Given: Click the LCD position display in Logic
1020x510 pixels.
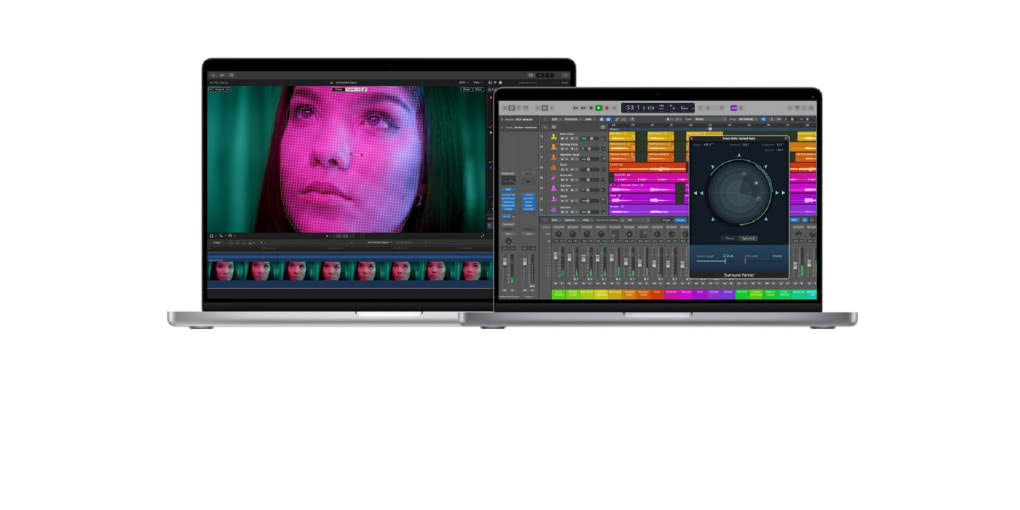Looking at the screenshot, I should pyautogui.click(x=656, y=108).
